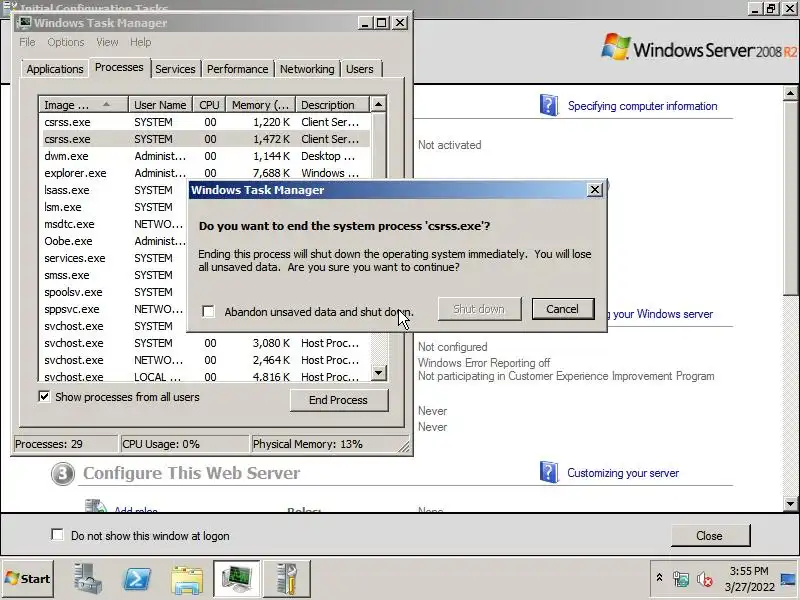Screen dimensions: 800x600
Task: Open Windows Explorer folder taskbar icon
Action: coord(187,579)
